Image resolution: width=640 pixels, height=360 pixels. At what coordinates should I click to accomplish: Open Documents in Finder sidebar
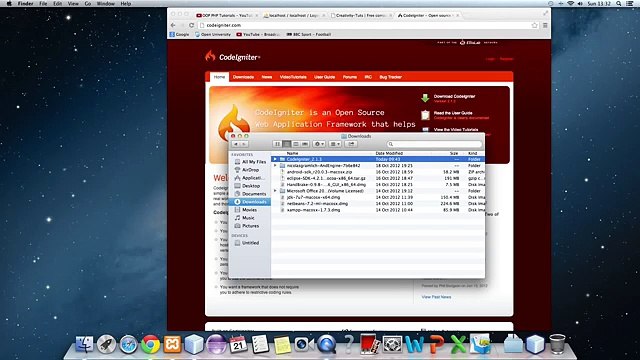(x=250, y=194)
